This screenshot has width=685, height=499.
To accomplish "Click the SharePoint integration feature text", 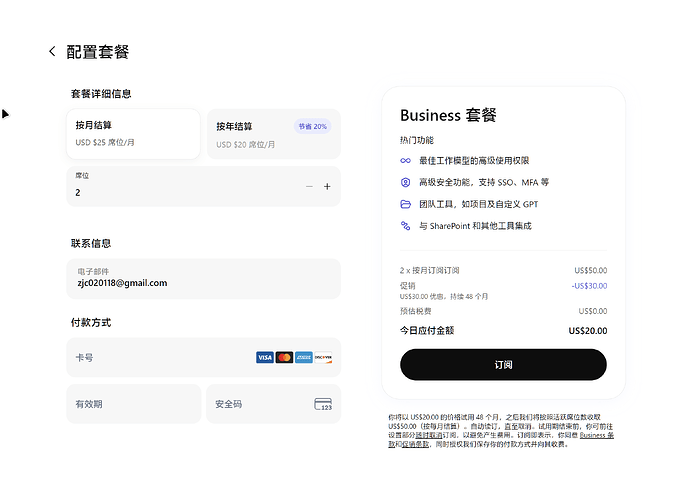I will pyautogui.click(x=475, y=226).
